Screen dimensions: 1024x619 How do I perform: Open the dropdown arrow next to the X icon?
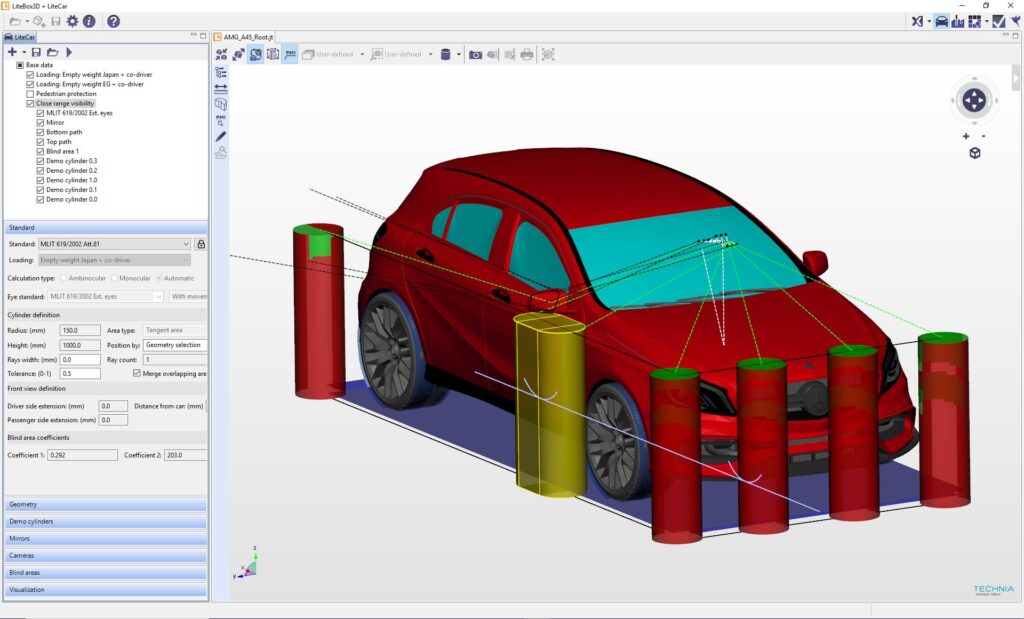(x=928, y=22)
